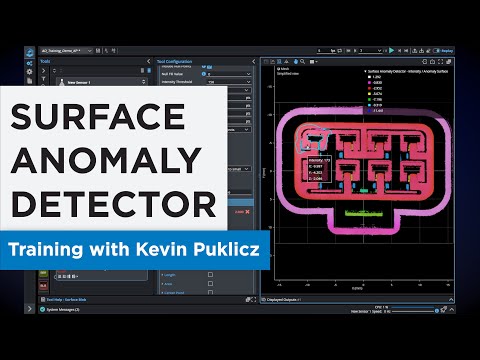Click the Mesh label in viewer

[x=285, y=69]
